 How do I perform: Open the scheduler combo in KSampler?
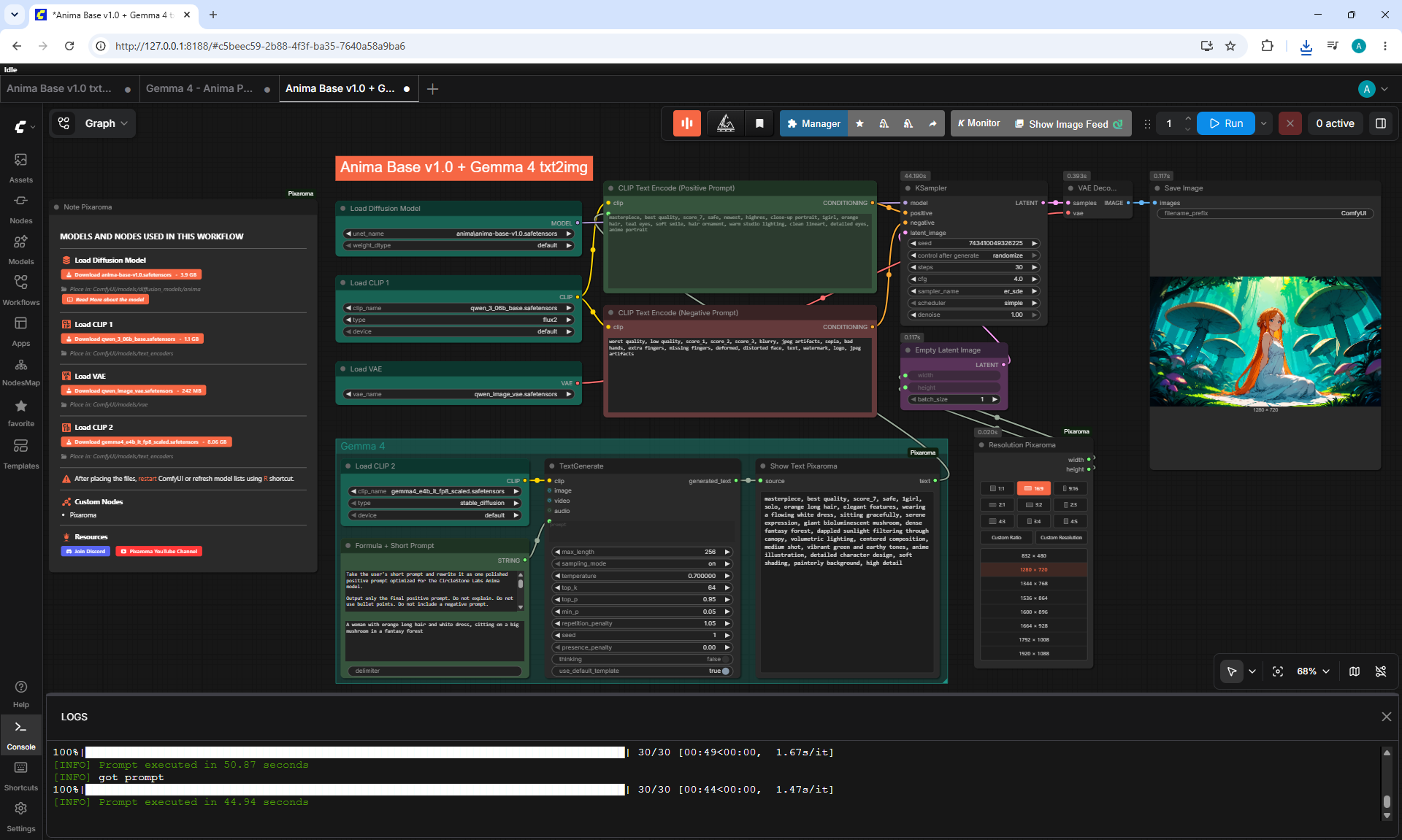973,303
